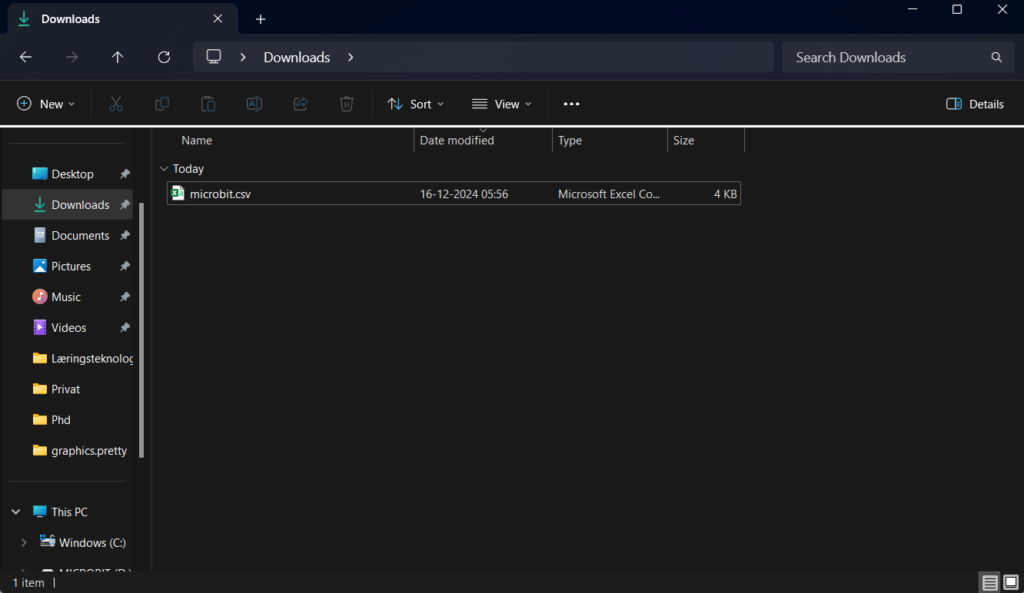Select the Downloads tab
The image size is (1024, 593).
point(123,19)
